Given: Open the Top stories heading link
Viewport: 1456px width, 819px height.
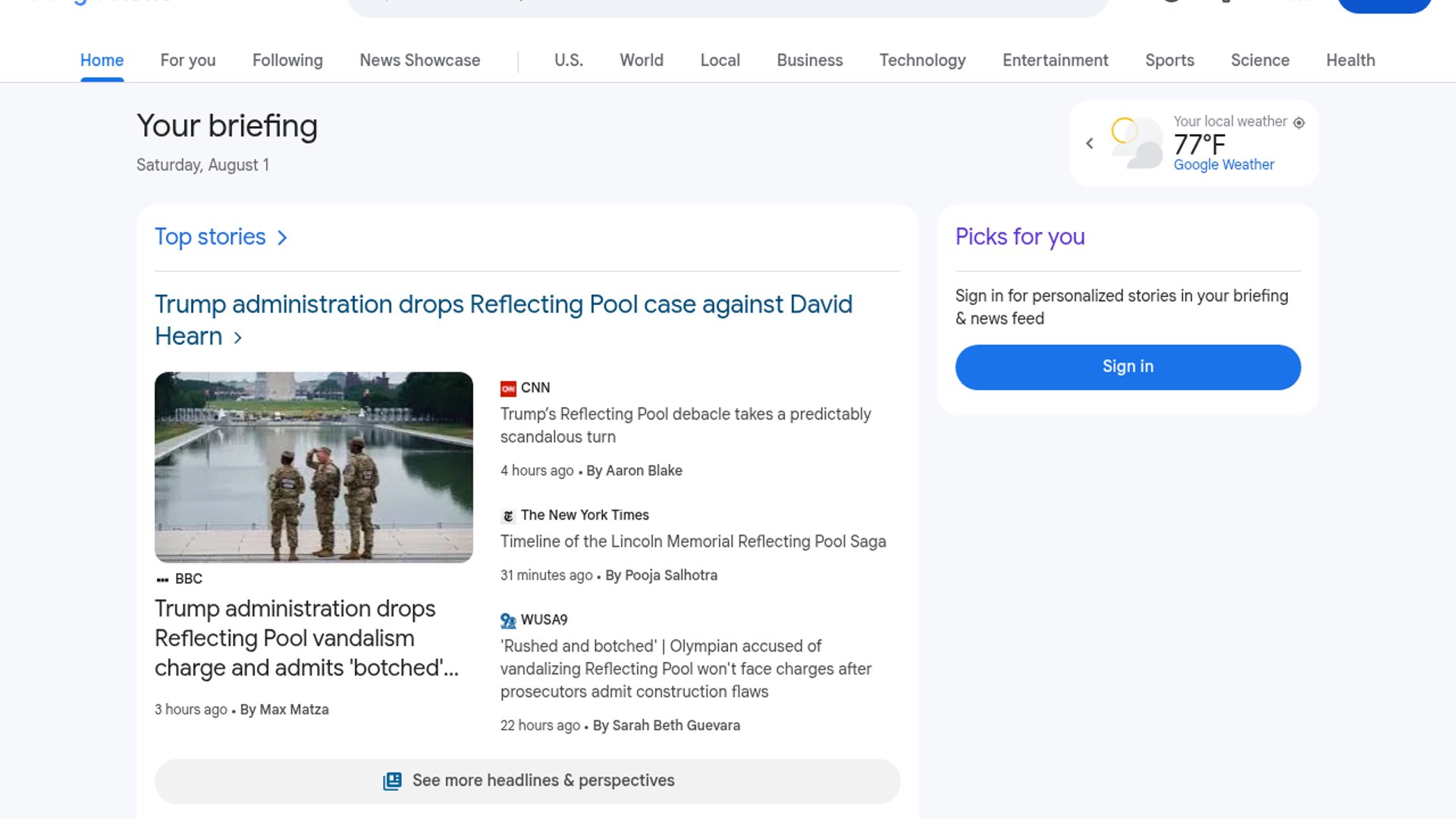Looking at the screenshot, I should pos(210,237).
